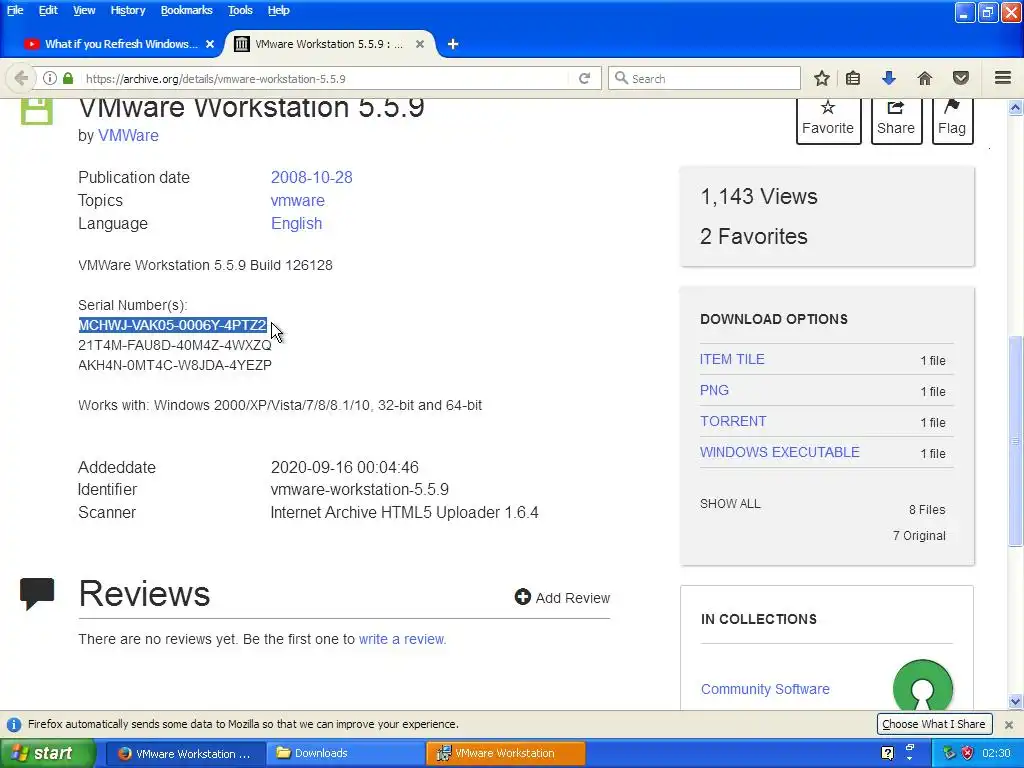Download ITEM TILE option
The image size is (1024, 768).
(x=732, y=359)
